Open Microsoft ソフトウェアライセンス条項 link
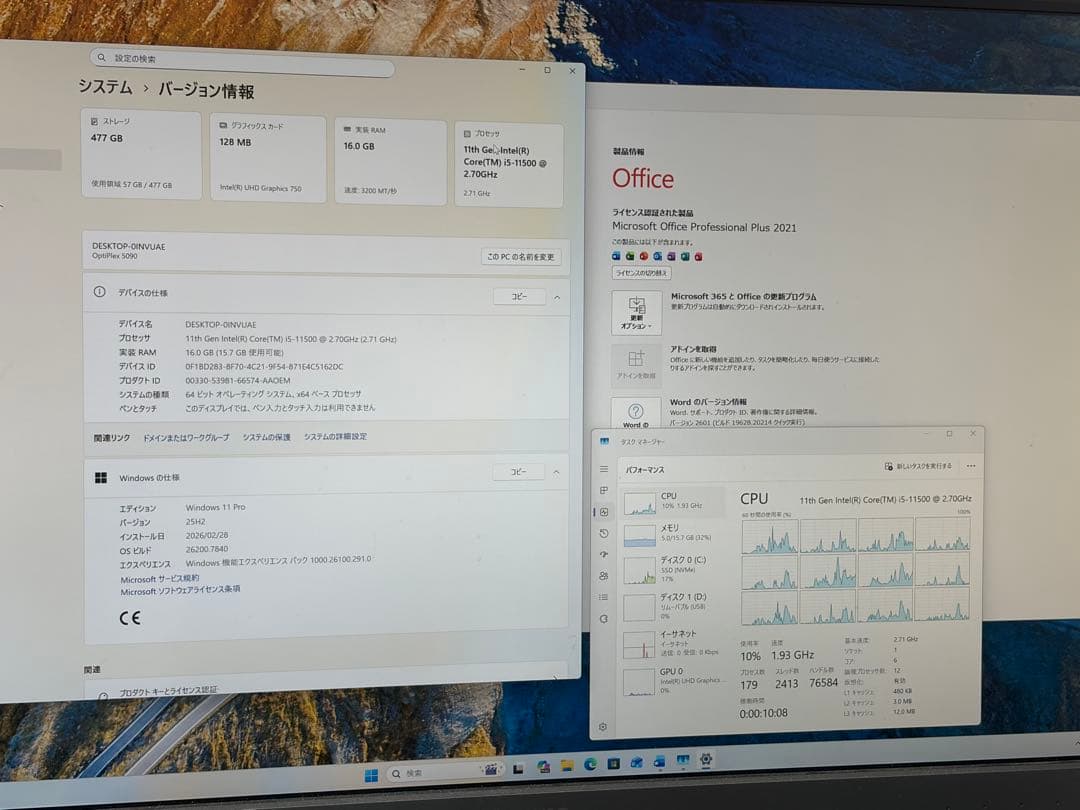Image resolution: width=1080 pixels, height=810 pixels. tap(180, 590)
